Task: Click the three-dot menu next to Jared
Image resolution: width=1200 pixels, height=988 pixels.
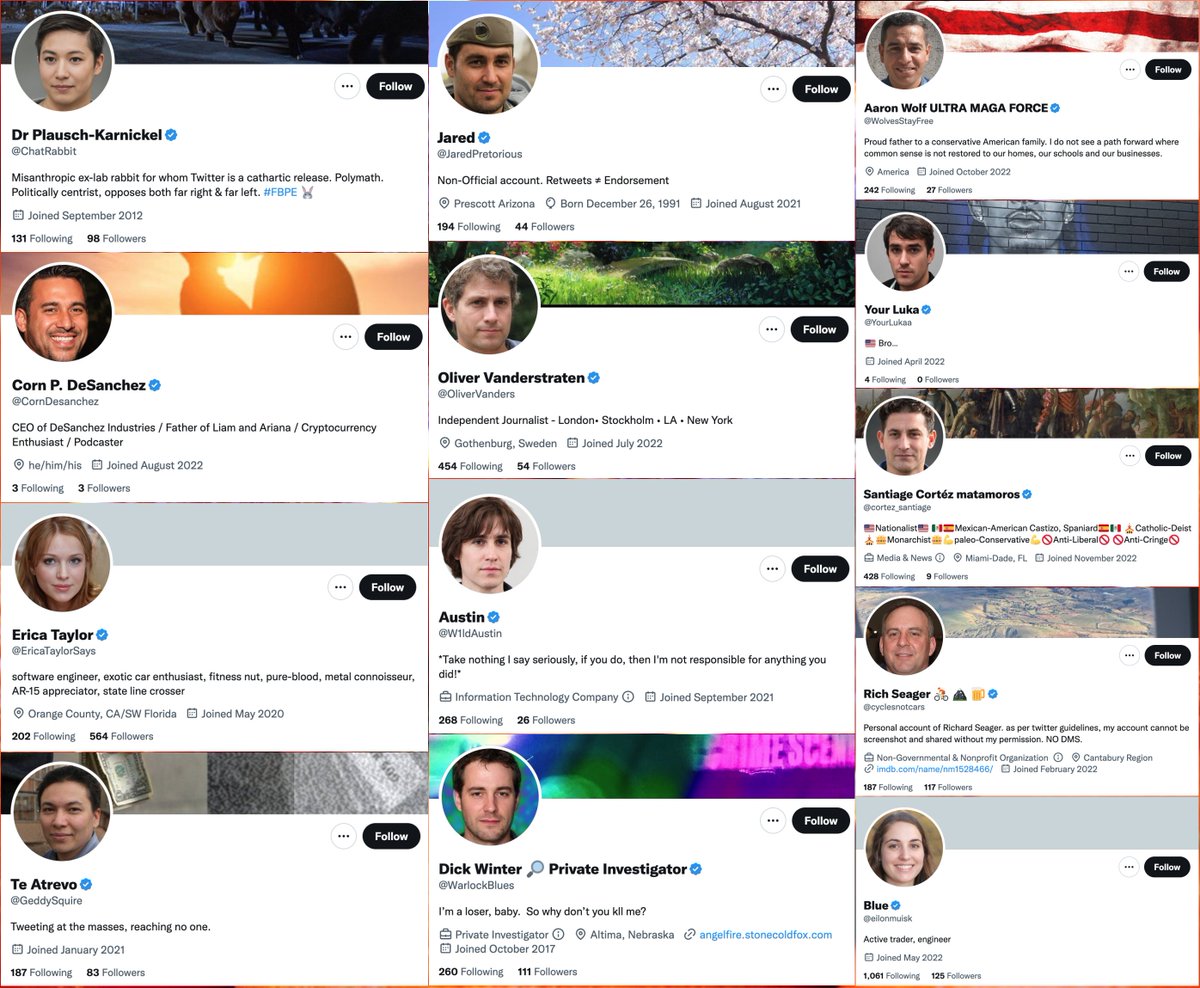Action: (772, 89)
